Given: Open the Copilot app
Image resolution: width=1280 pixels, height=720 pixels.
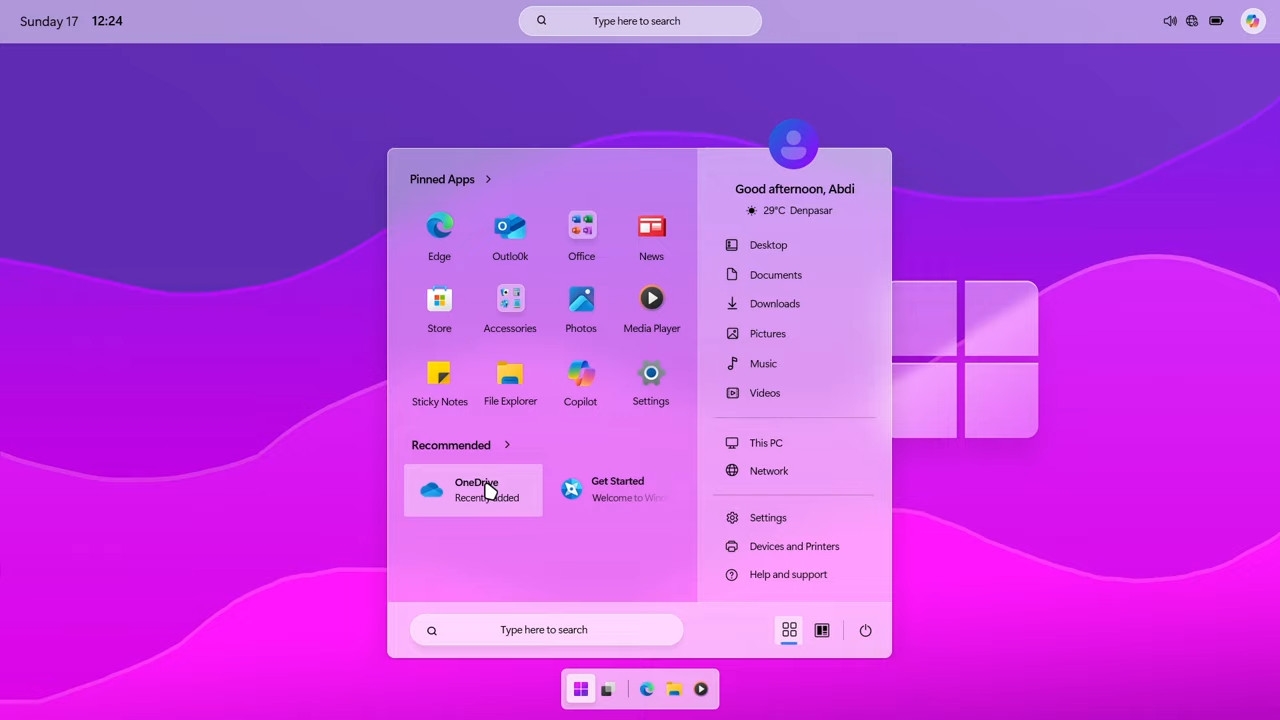Looking at the screenshot, I should (580, 380).
